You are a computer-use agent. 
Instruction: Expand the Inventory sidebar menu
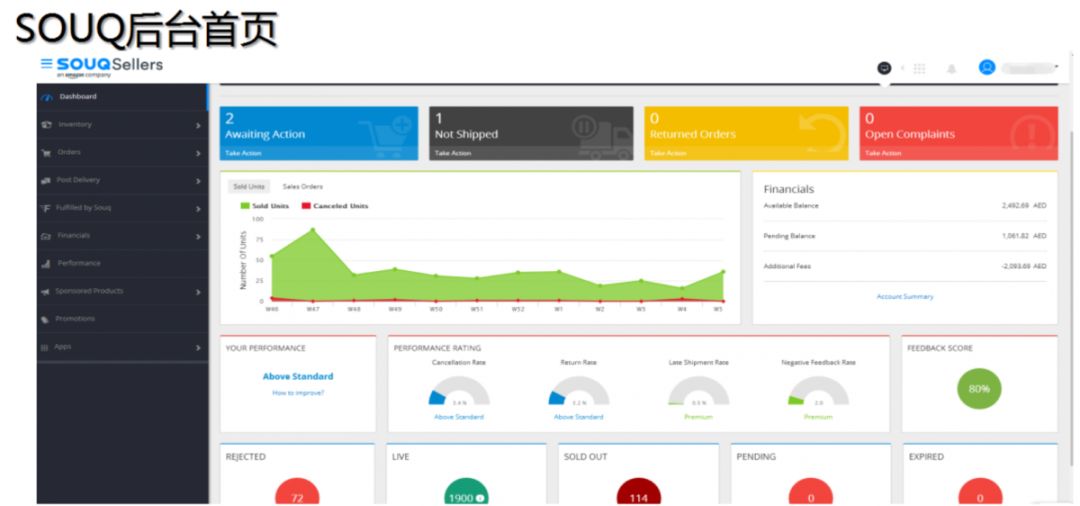[x=122, y=125]
